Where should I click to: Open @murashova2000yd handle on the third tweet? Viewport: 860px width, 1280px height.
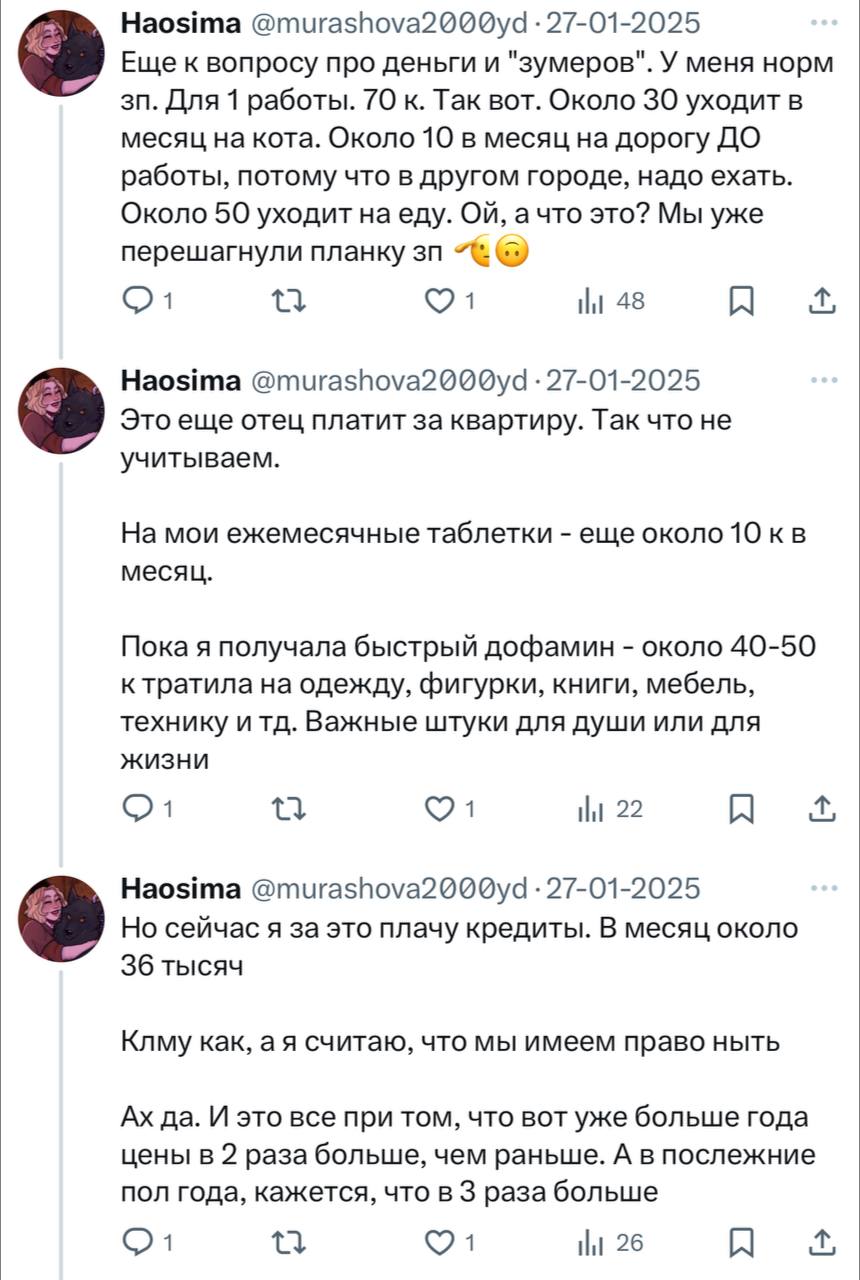coord(388,888)
